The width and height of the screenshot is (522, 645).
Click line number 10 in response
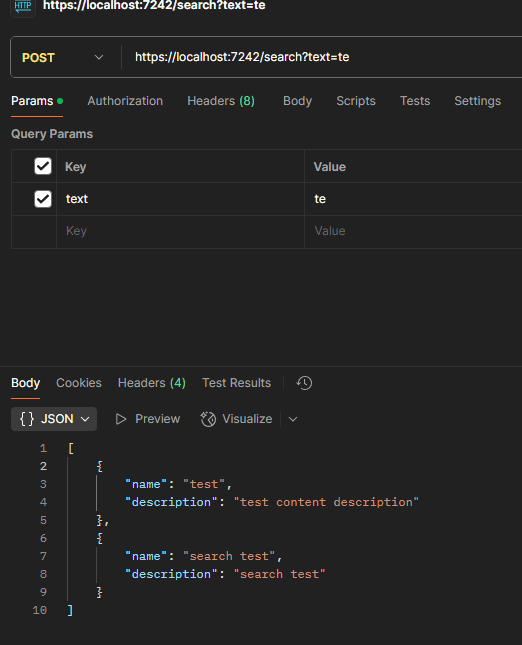tap(39, 610)
